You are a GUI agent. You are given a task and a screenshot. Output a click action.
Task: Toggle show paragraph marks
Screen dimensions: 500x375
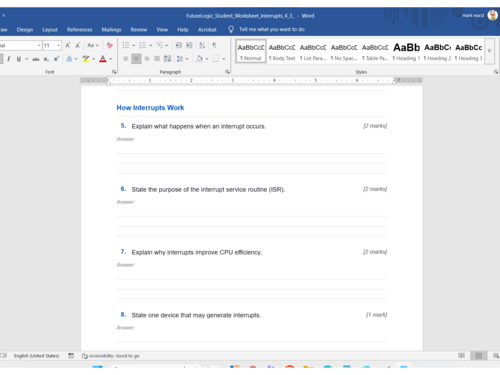tap(214, 45)
